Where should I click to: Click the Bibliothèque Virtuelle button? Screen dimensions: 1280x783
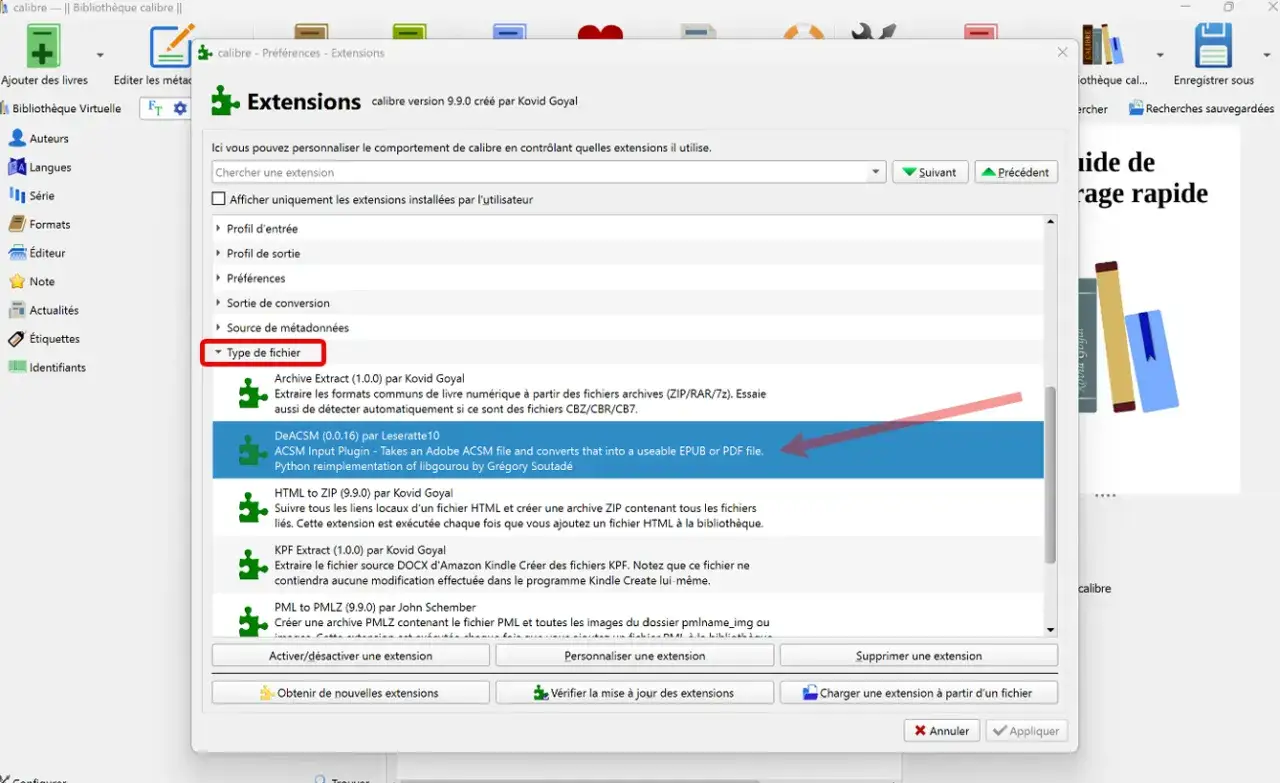click(x=61, y=108)
